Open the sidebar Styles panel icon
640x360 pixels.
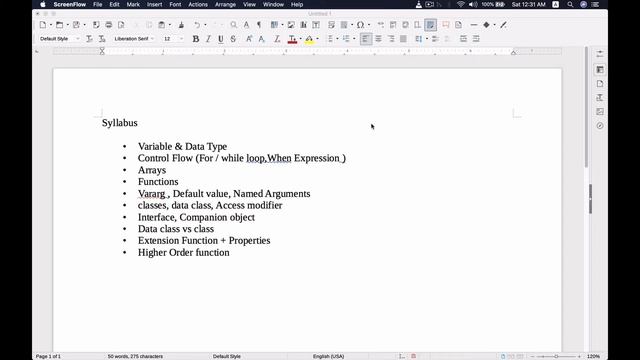click(x=600, y=98)
